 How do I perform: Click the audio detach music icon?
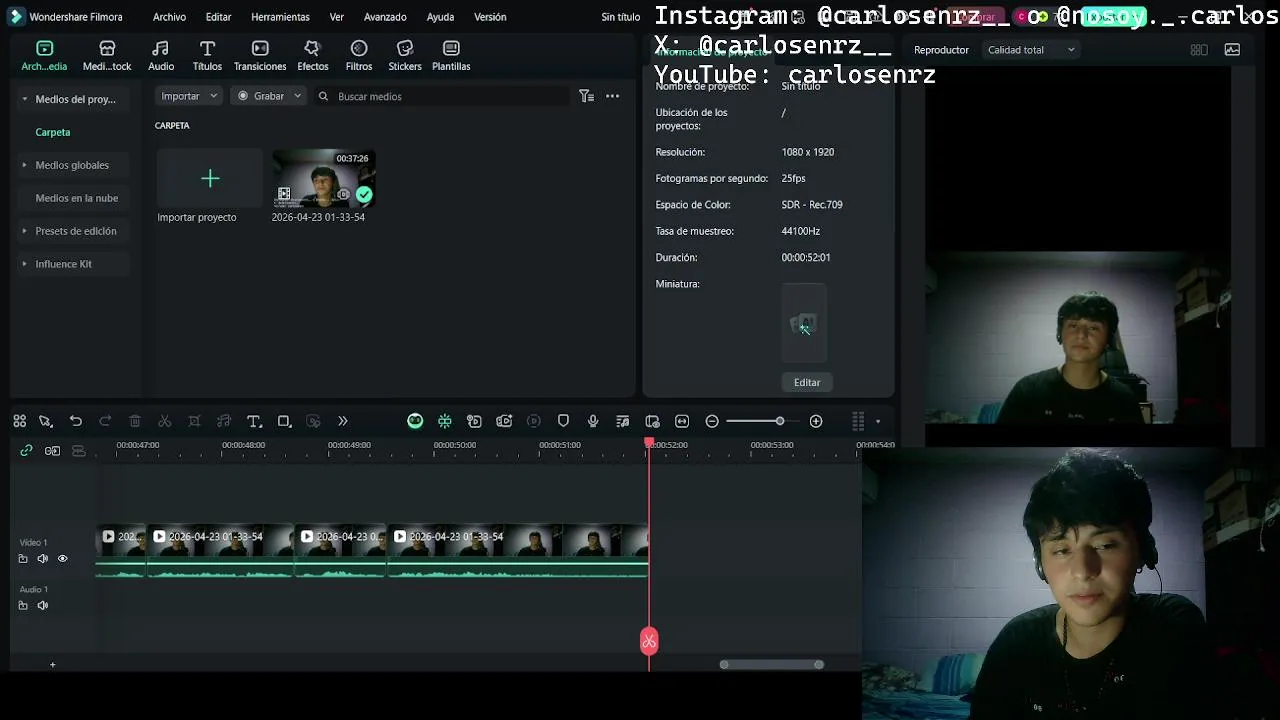click(224, 422)
